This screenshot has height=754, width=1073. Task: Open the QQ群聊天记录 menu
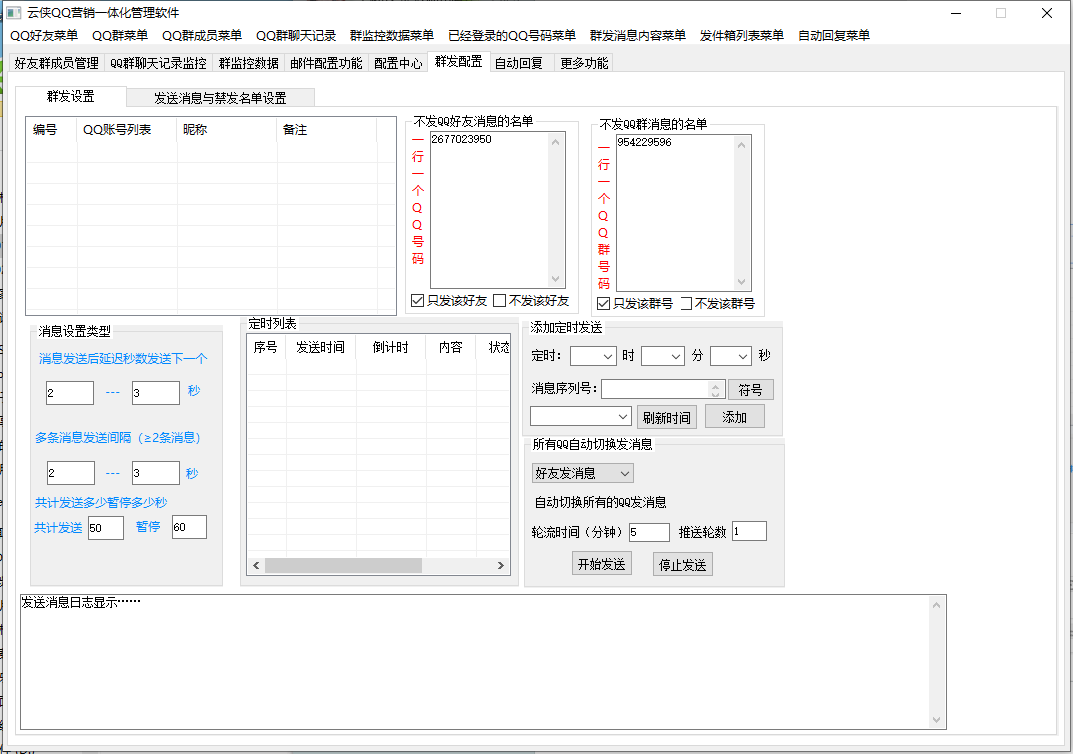296,36
